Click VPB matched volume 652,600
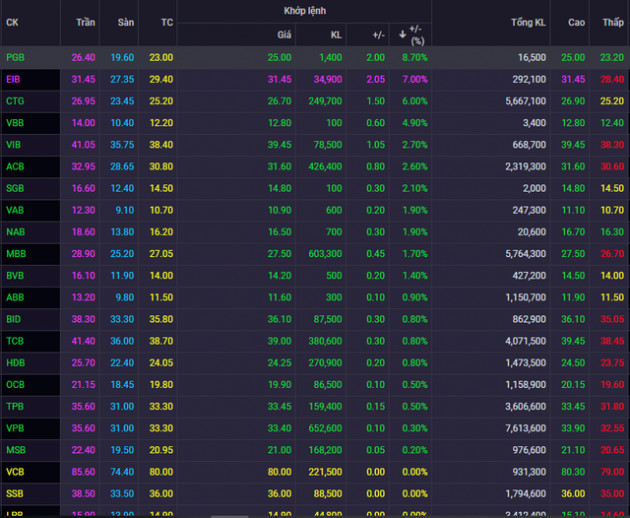This screenshot has height=518, width=630. (325, 428)
